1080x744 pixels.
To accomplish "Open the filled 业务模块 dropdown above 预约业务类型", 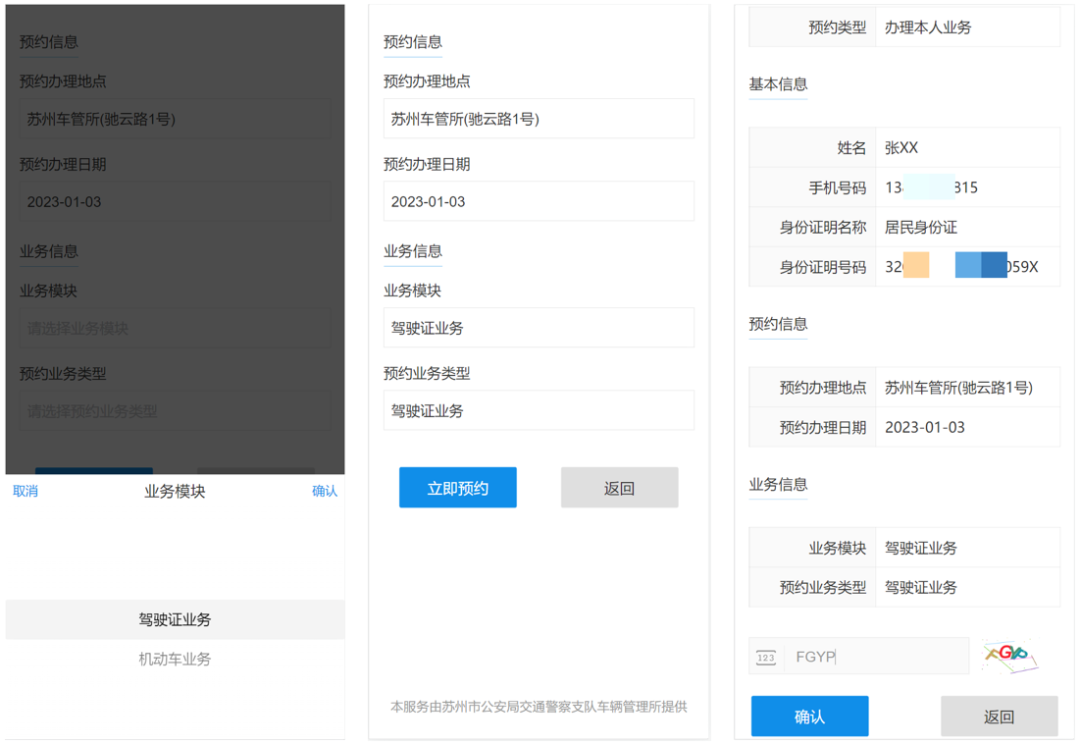I will (x=538, y=328).
